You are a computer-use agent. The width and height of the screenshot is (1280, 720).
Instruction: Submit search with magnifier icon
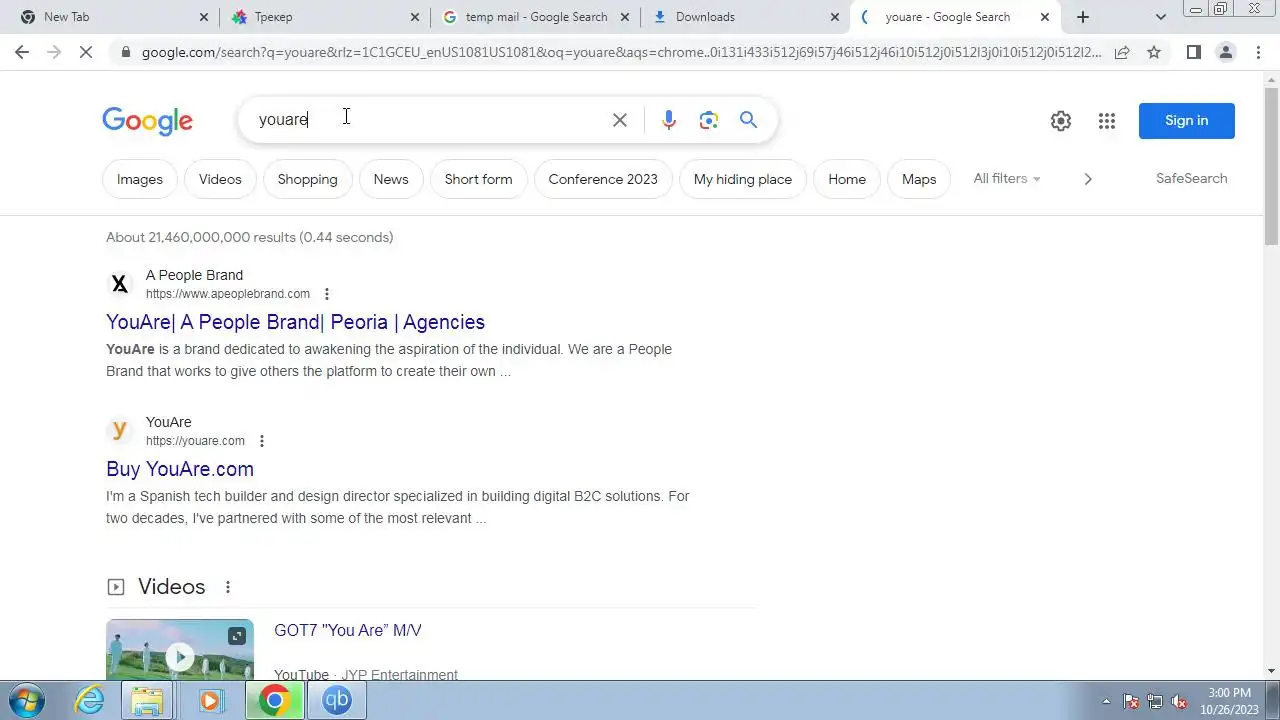click(x=748, y=120)
